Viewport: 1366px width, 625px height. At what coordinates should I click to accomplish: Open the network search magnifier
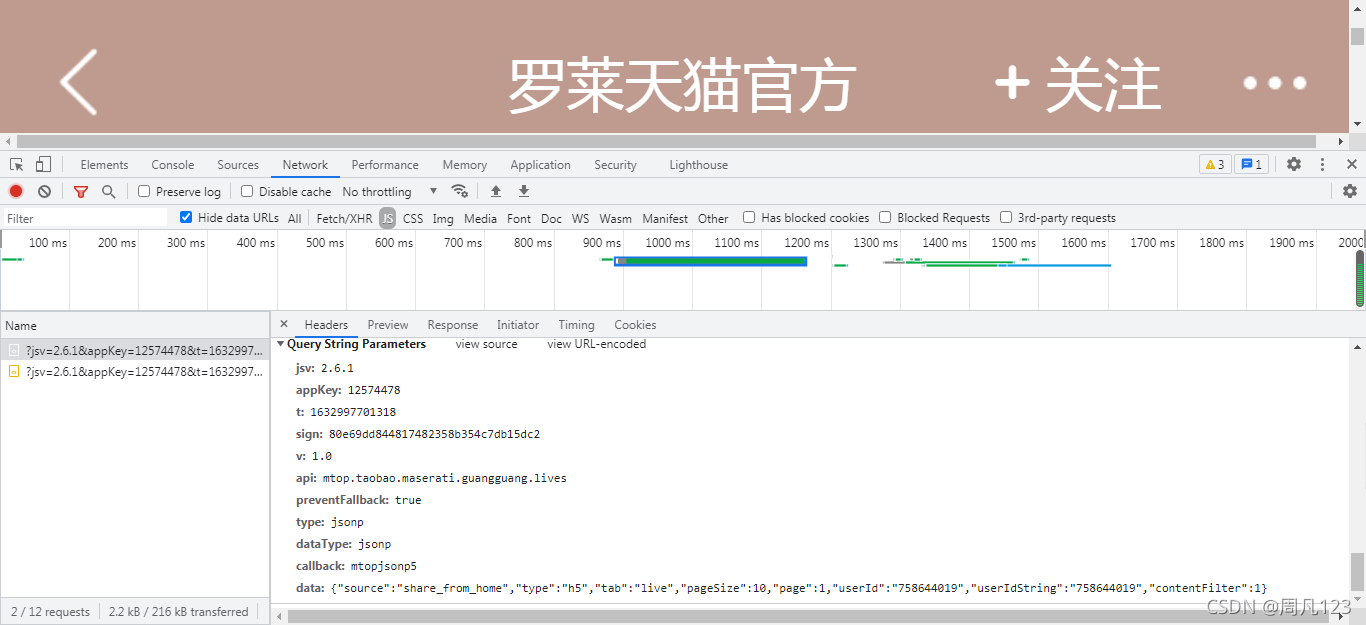click(108, 191)
